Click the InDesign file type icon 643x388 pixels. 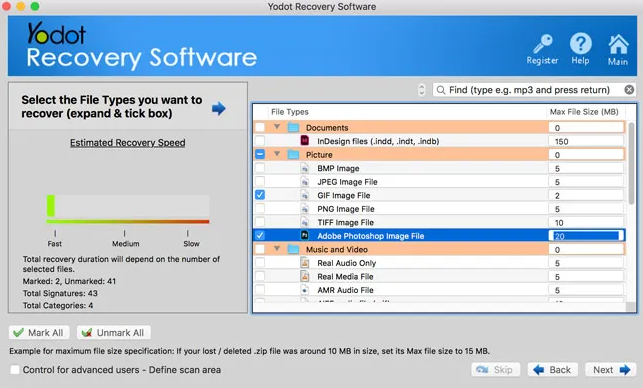click(x=305, y=141)
